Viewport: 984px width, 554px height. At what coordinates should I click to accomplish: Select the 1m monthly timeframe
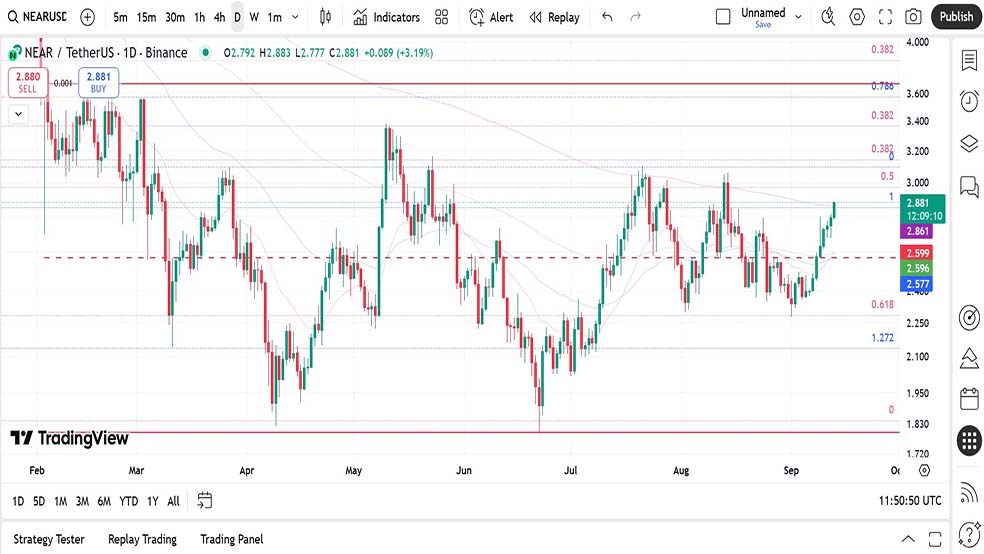(x=275, y=17)
